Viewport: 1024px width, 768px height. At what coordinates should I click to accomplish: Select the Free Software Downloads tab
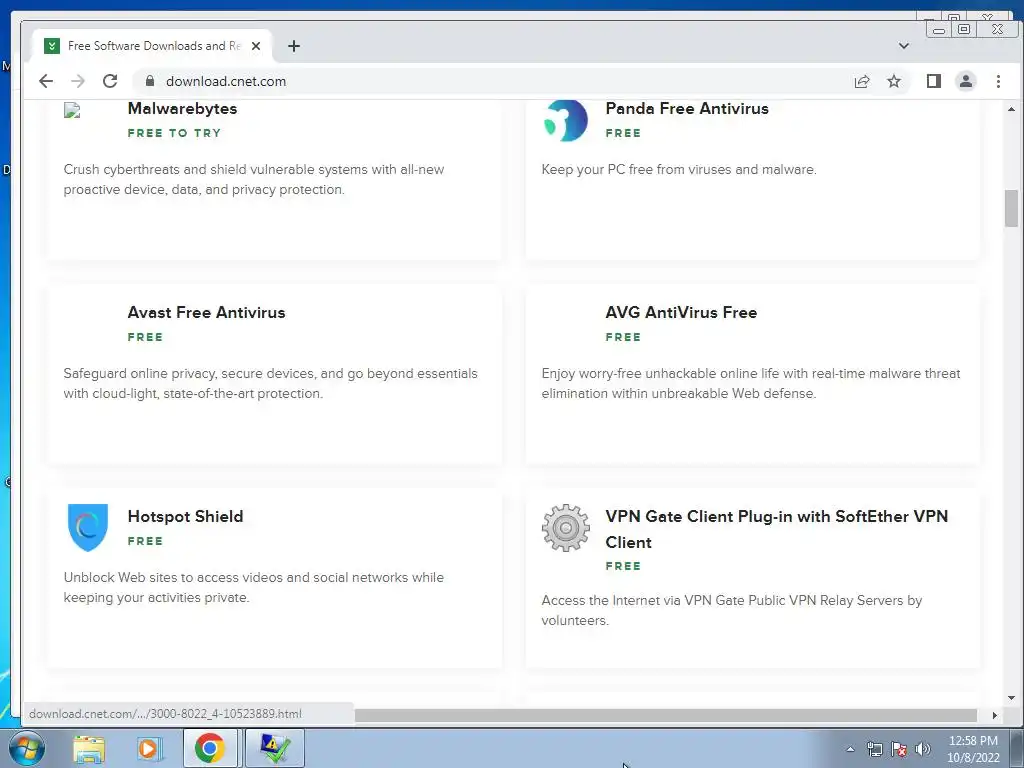point(154,46)
